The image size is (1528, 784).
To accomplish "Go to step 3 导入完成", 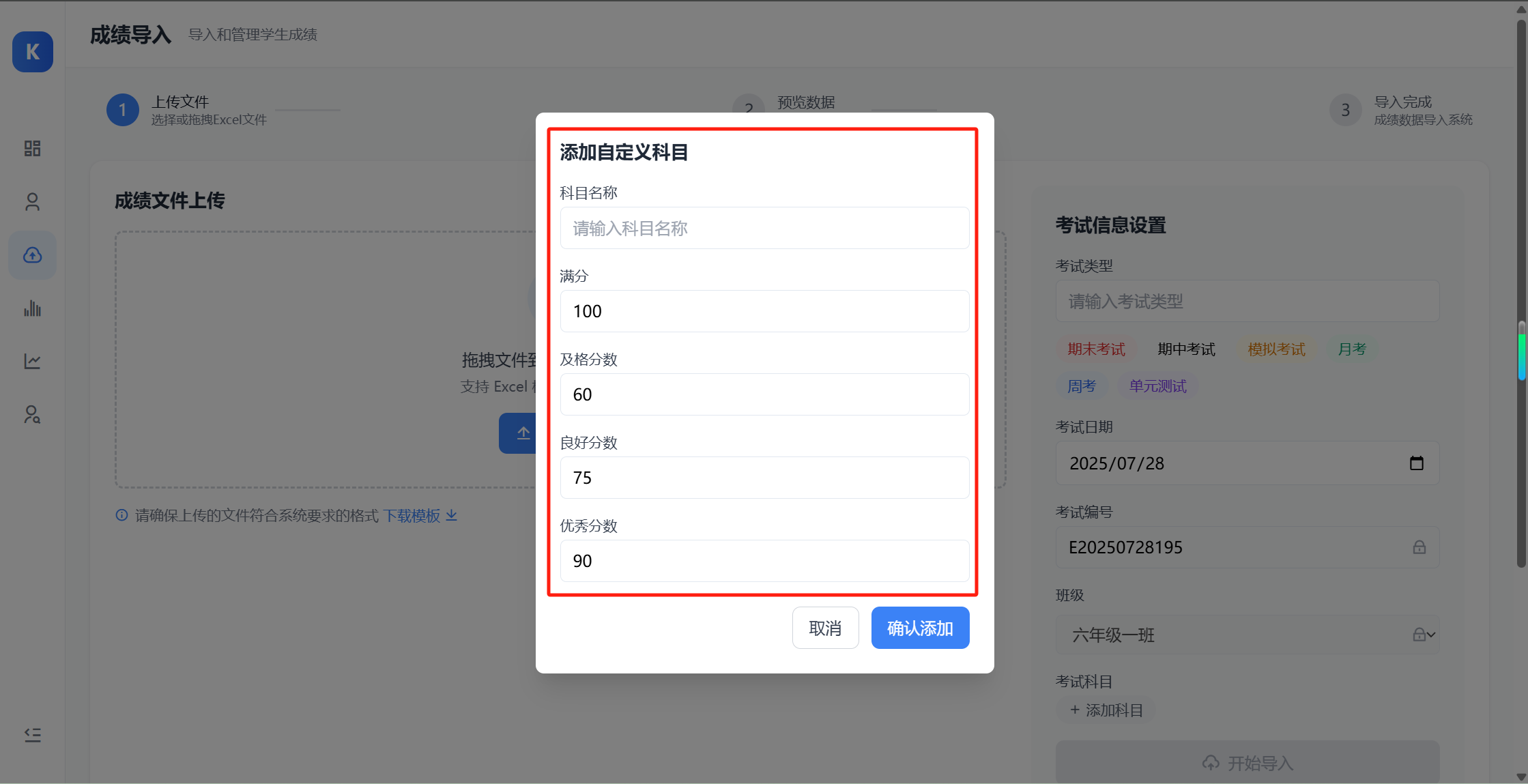I will pyautogui.click(x=1344, y=109).
